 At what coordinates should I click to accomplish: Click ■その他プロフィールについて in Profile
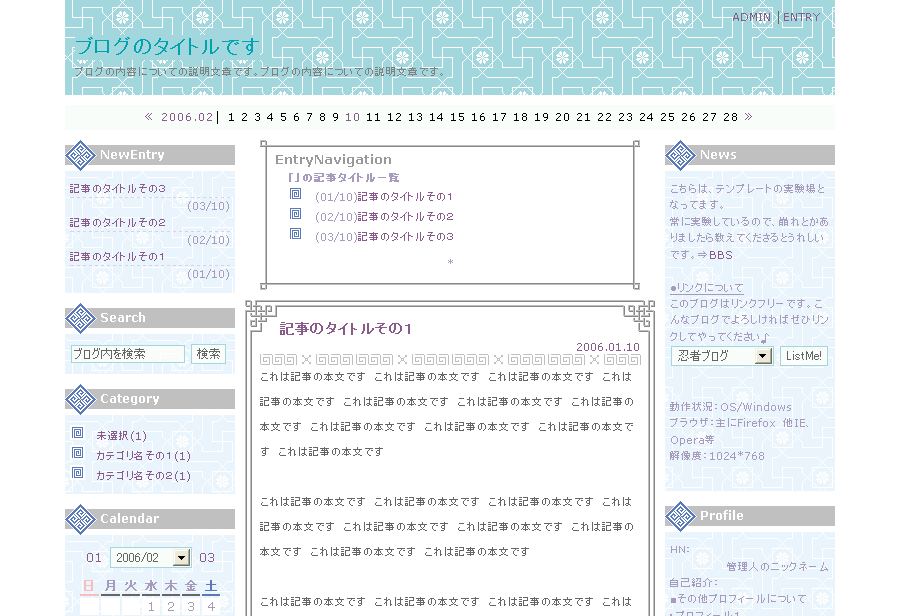click(x=738, y=599)
